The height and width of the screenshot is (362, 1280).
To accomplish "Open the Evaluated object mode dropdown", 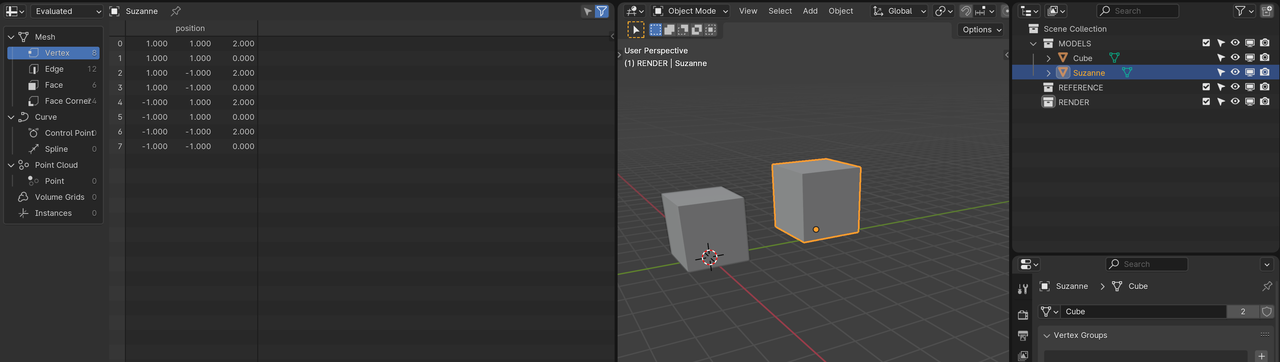I will coord(67,11).
